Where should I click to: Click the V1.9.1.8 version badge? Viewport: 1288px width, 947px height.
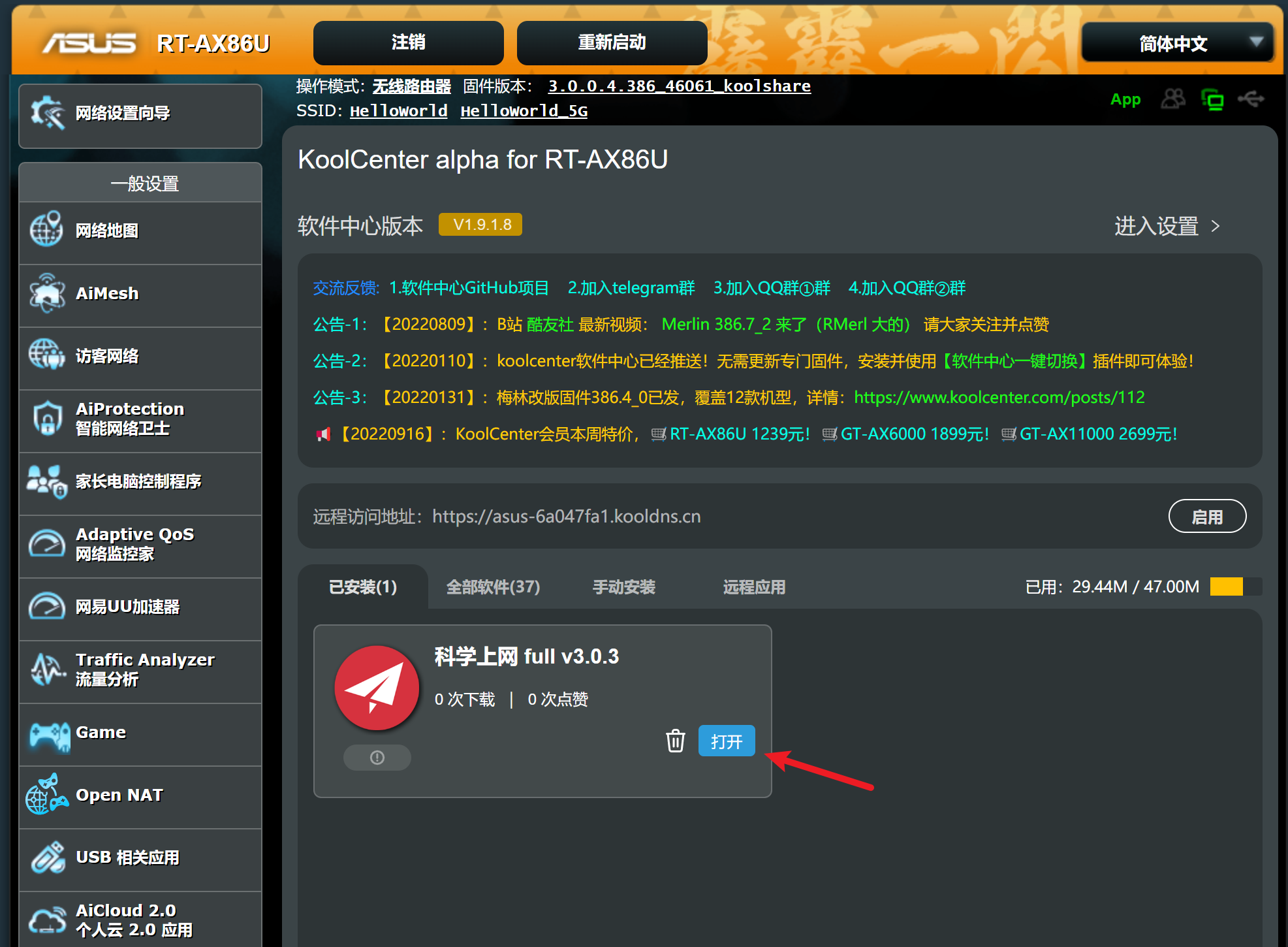480,224
